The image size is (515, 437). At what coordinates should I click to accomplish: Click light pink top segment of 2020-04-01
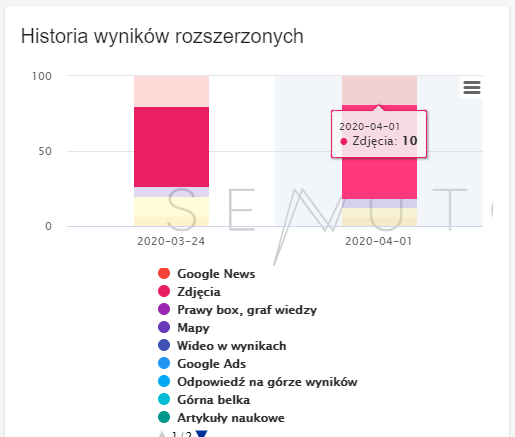tap(379, 90)
